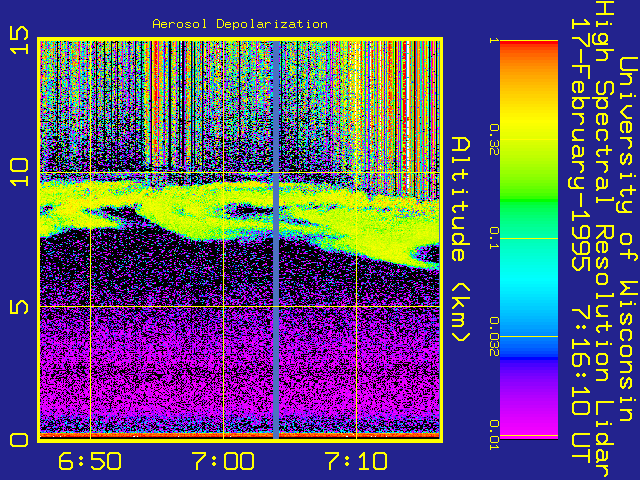Click the 7:10 time axis label

(356, 461)
